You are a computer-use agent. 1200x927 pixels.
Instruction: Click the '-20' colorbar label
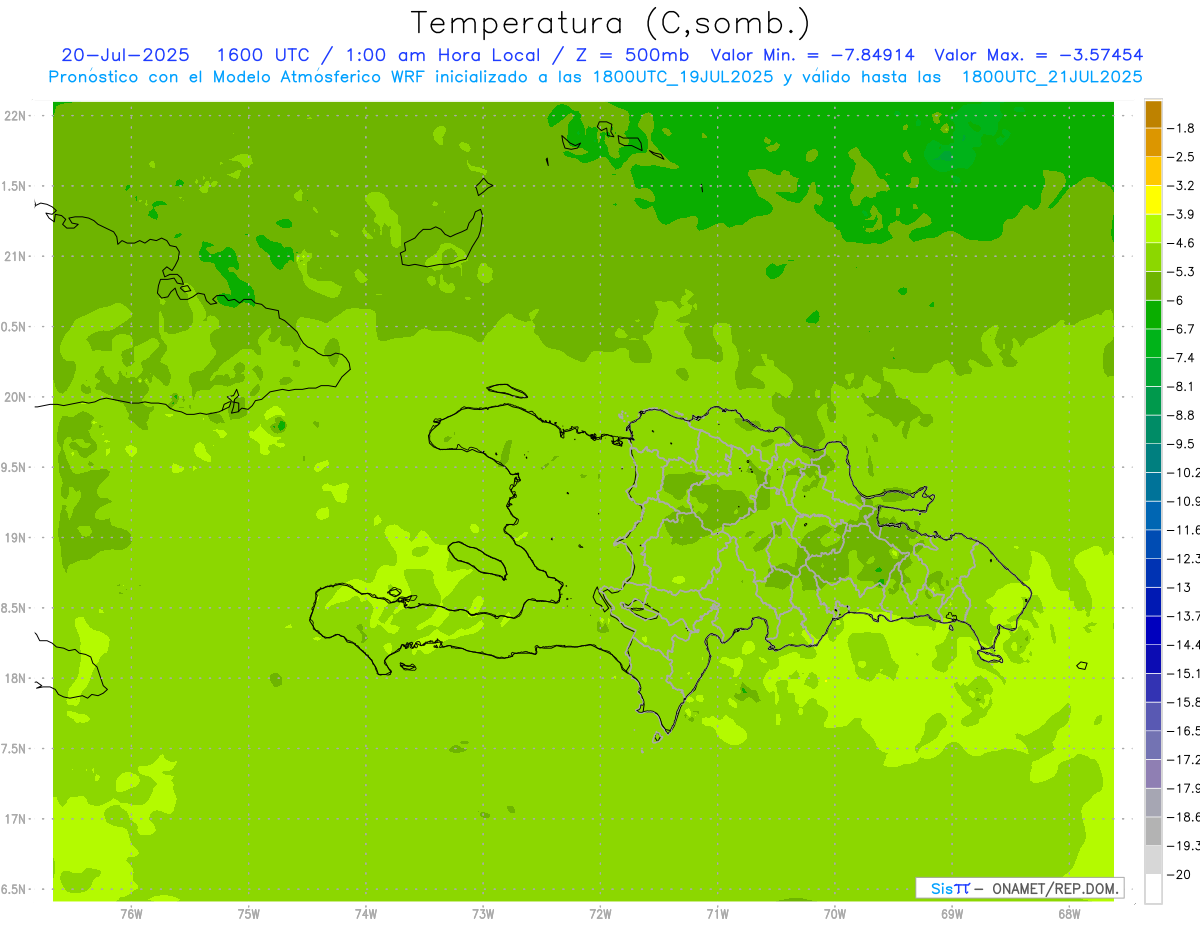(1178, 875)
